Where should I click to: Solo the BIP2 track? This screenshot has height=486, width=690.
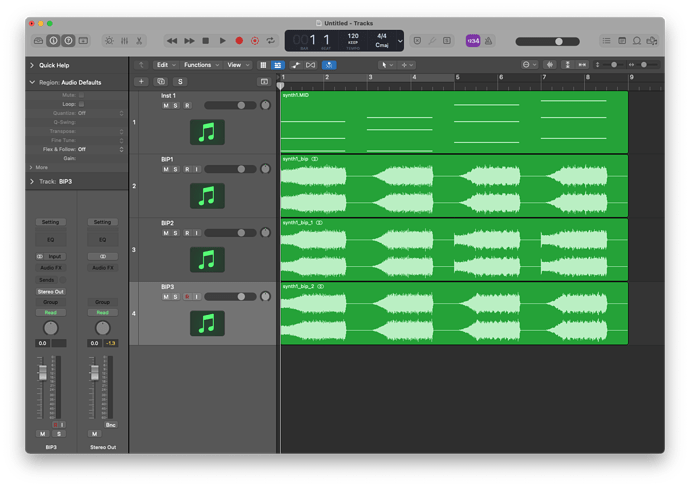click(175, 233)
